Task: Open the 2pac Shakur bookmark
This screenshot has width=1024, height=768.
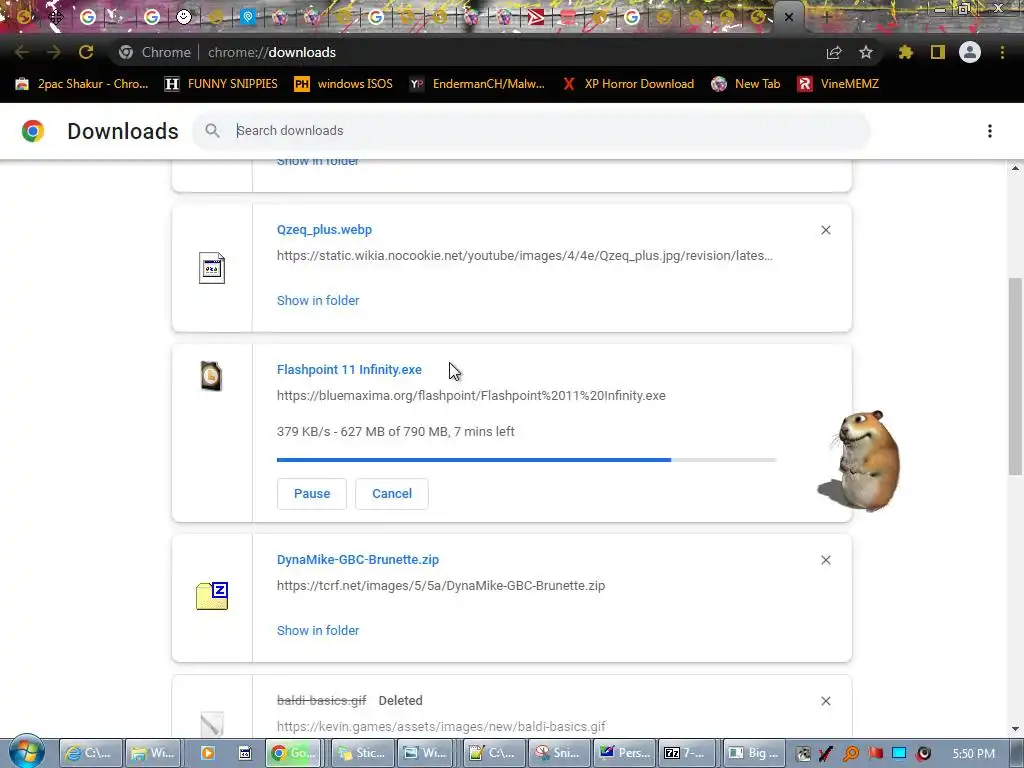Action: coord(82,84)
